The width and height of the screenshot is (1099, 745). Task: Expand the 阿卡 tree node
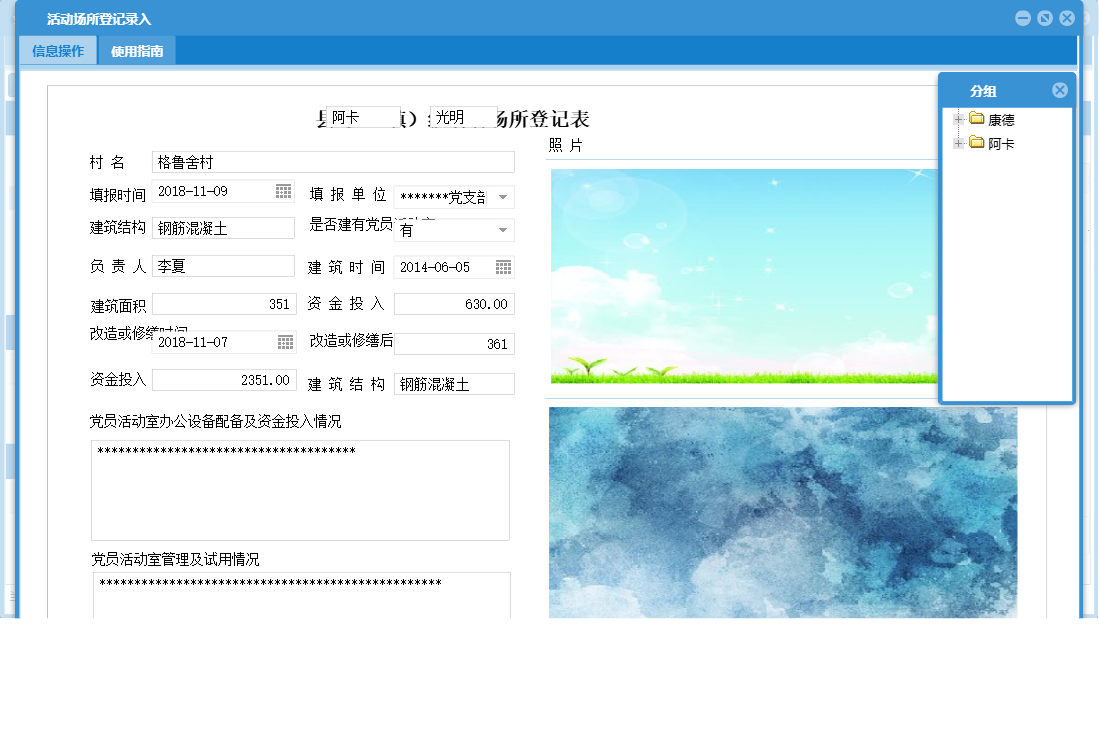(958, 143)
